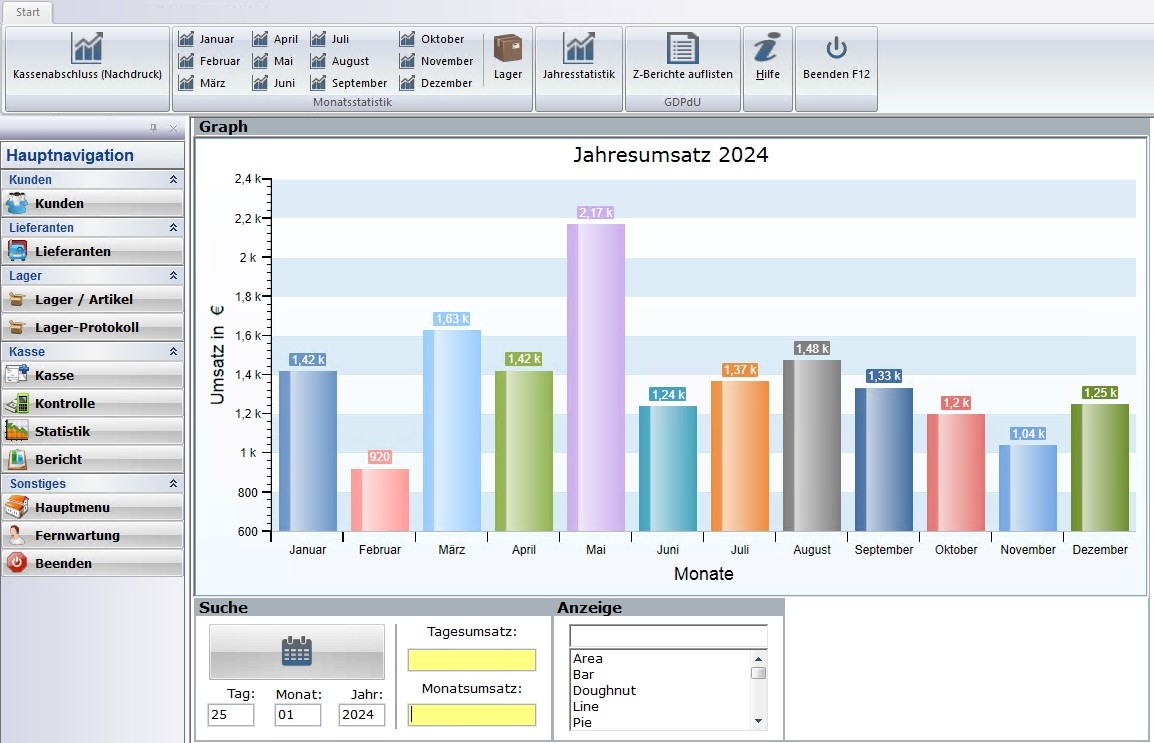This screenshot has height=743, width=1154.
Task: Click the Februar bar labeled 920
Action: (380, 500)
